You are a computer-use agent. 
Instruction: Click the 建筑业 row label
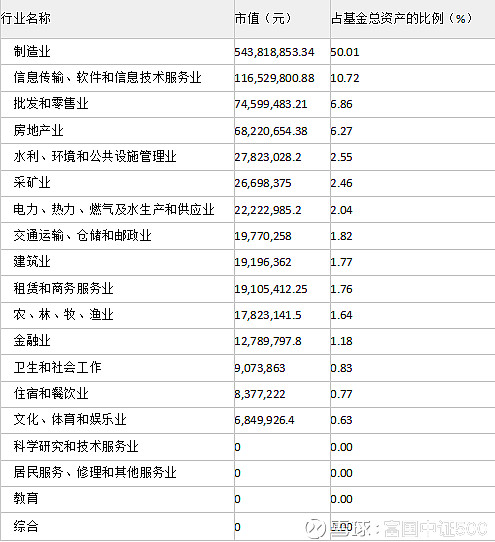[x=32, y=261]
